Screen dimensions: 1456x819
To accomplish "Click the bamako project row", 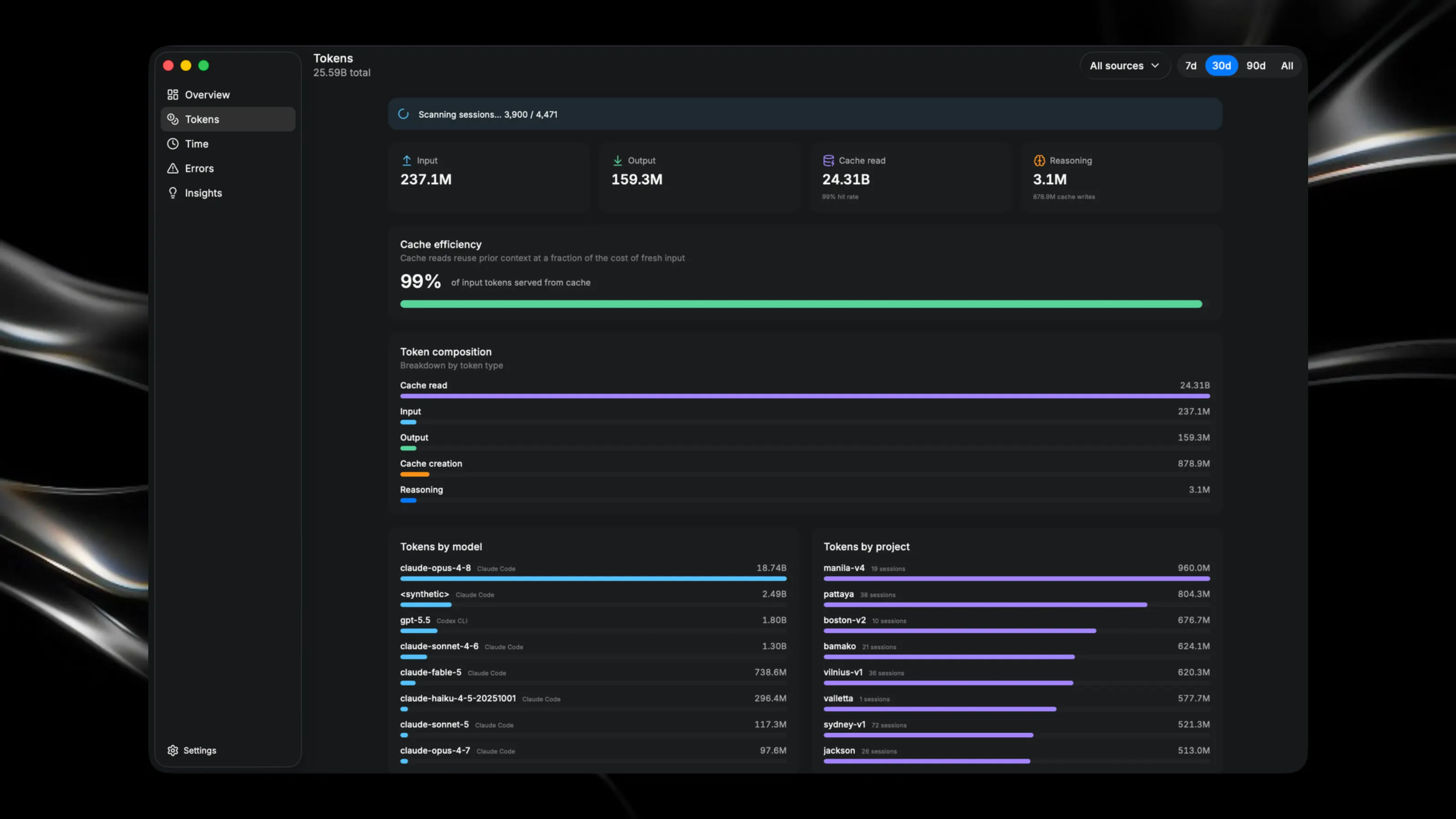I will [x=1016, y=650].
